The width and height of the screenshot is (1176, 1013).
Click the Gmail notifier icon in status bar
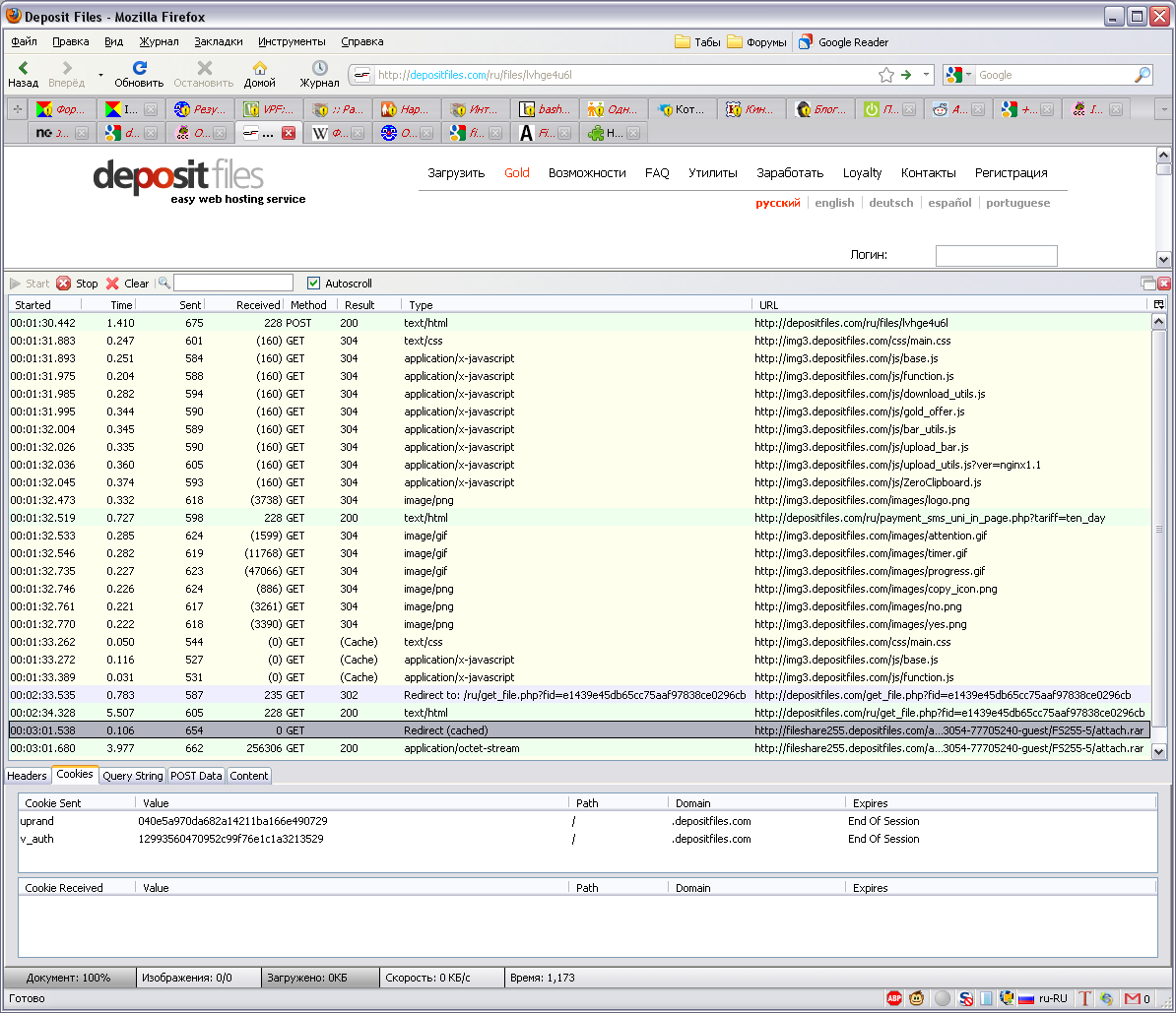[x=1133, y=998]
